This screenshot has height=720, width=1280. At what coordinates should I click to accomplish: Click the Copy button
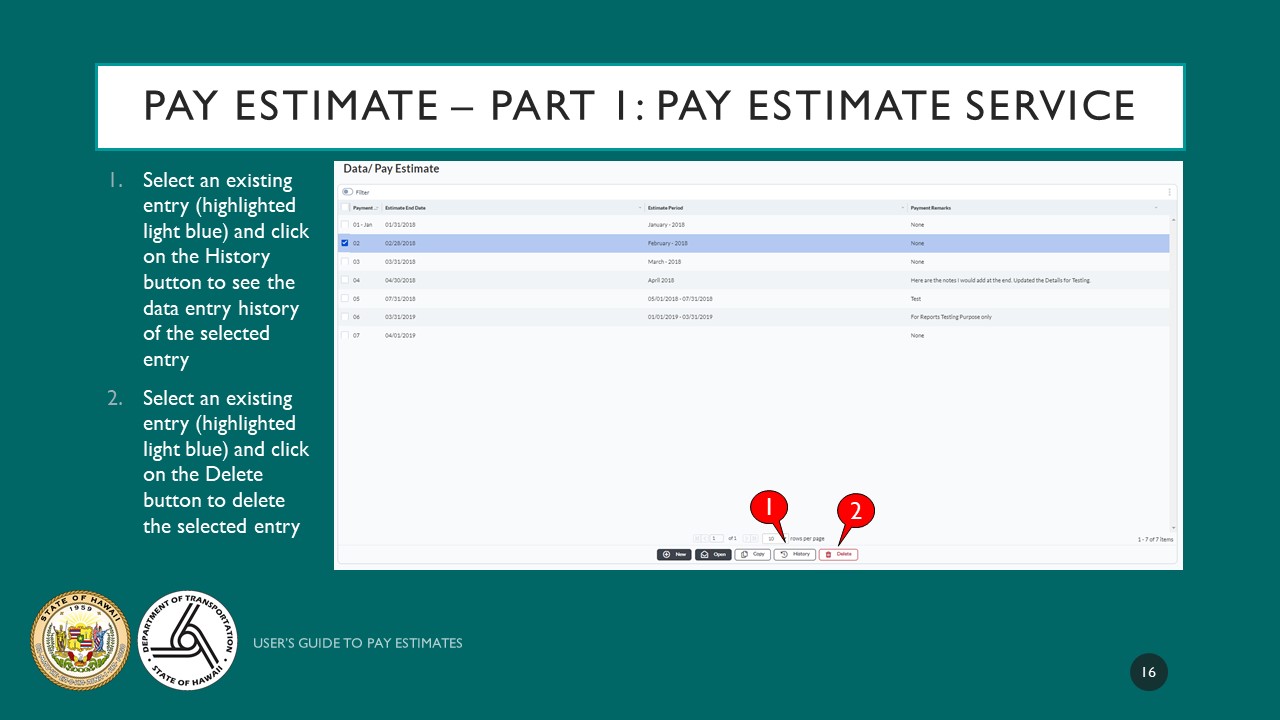(x=753, y=554)
